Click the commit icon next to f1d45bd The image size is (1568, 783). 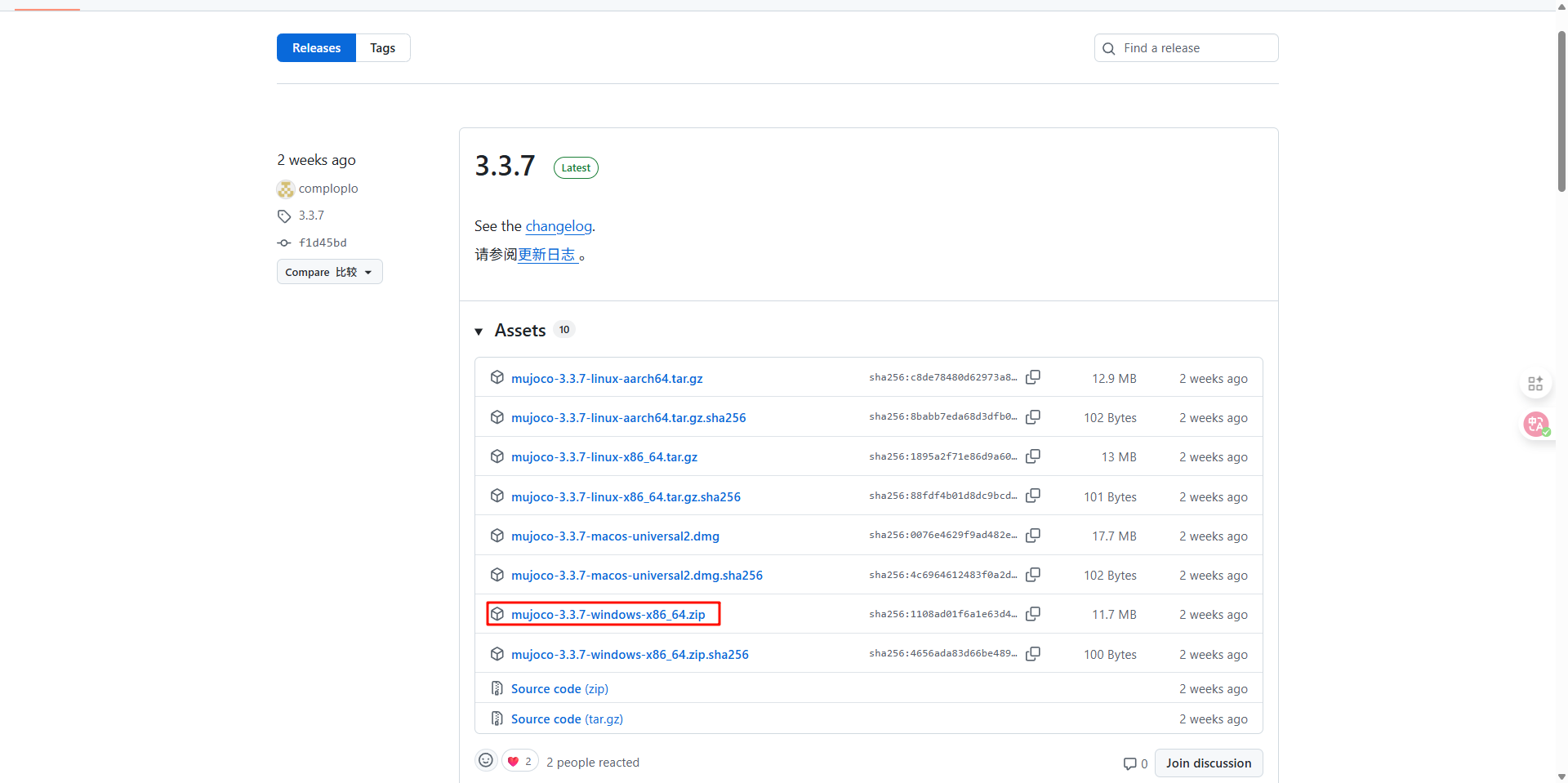tap(284, 243)
